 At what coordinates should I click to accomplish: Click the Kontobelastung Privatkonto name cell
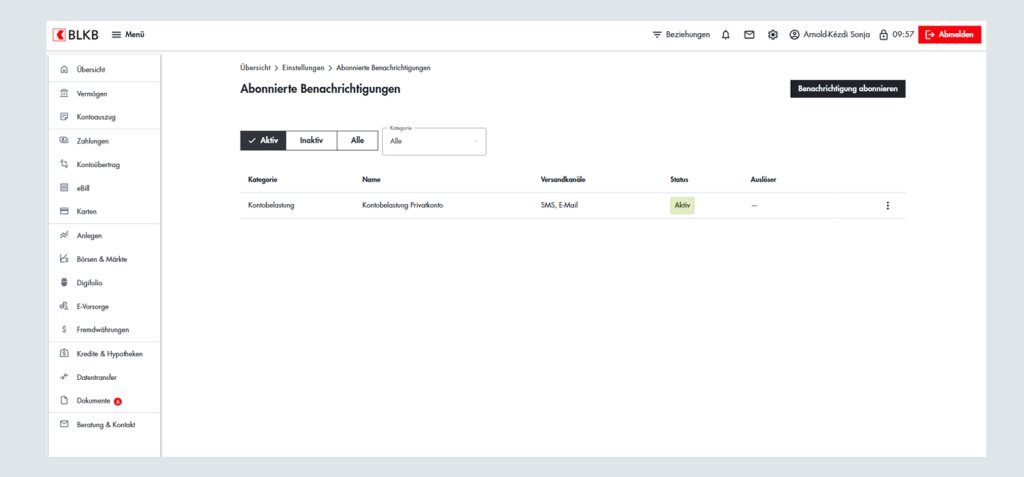pos(403,205)
